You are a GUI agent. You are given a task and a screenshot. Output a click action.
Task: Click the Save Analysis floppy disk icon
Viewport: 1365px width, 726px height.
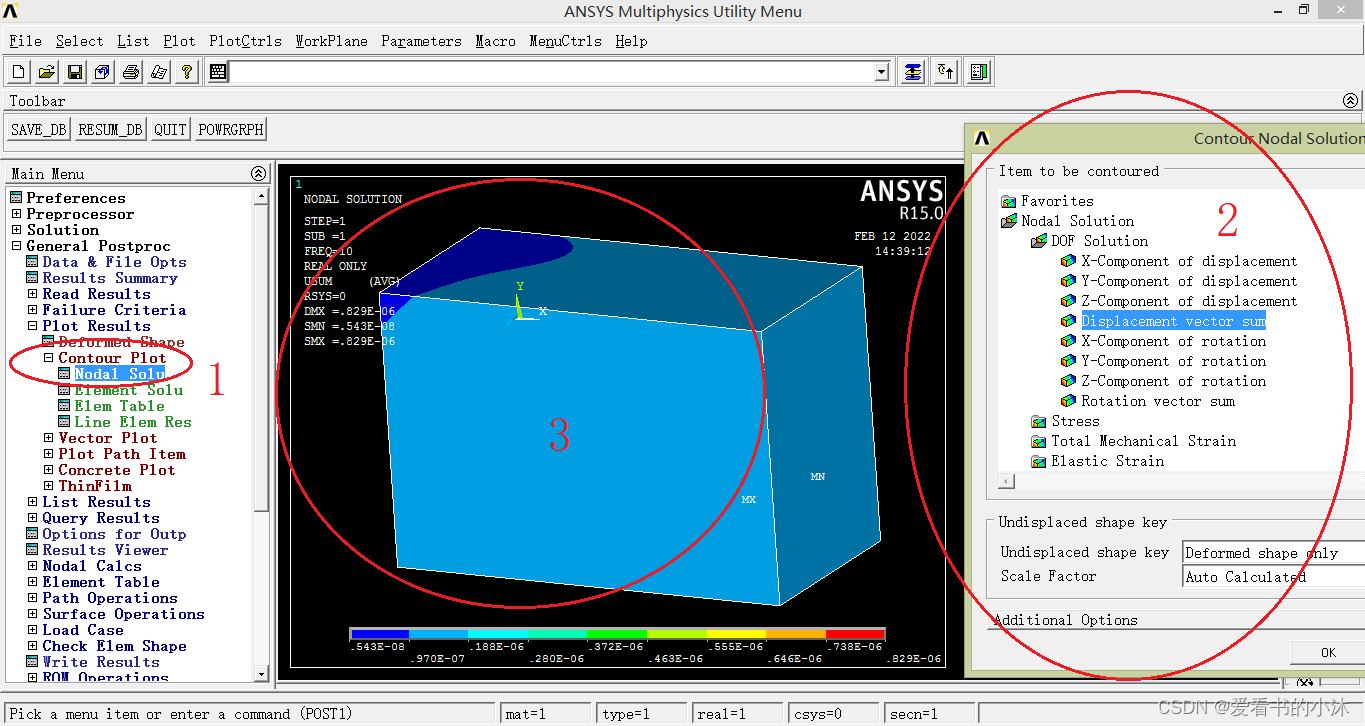tap(75, 72)
